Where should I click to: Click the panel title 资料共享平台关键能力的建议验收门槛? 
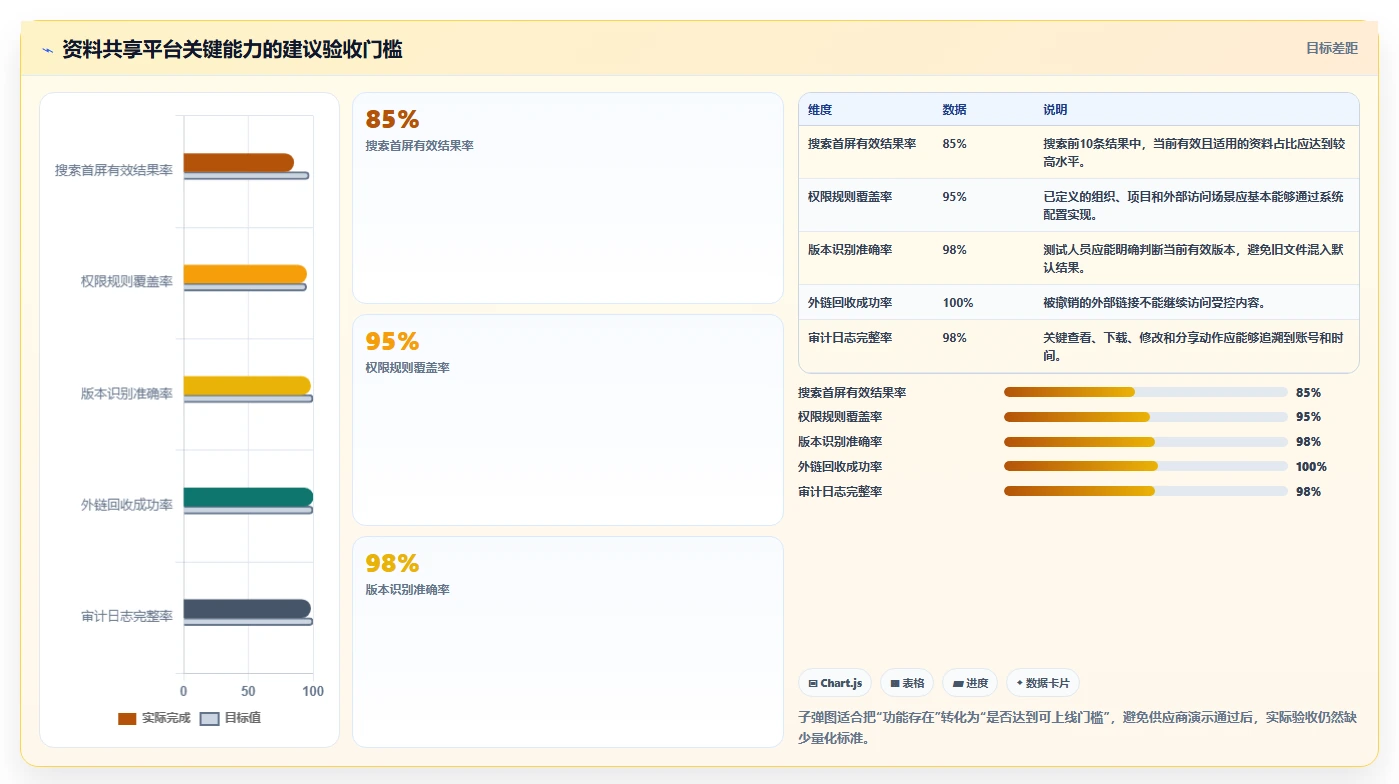click(x=232, y=50)
